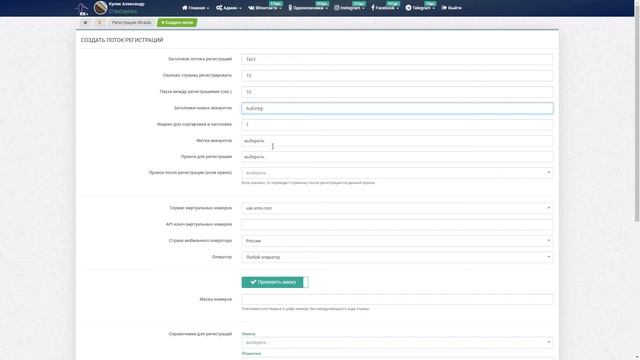
Task: Click the green Создать поток button
Action: (x=177, y=22)
